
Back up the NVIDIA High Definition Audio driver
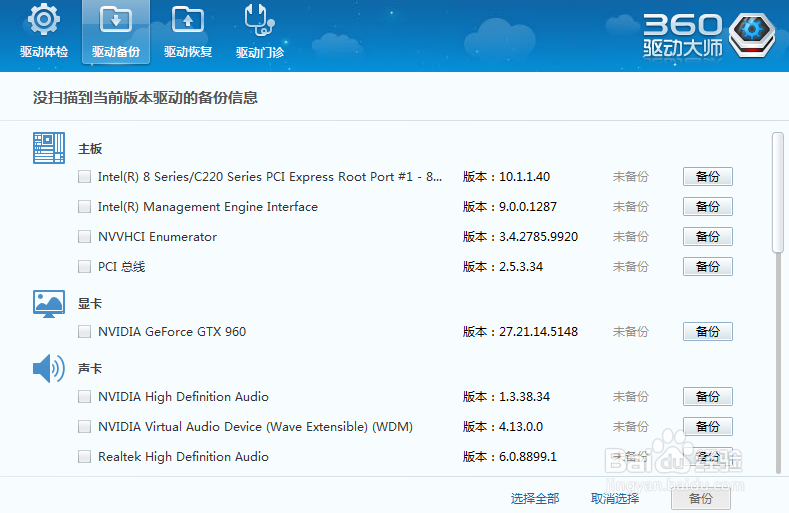point(707,397)
